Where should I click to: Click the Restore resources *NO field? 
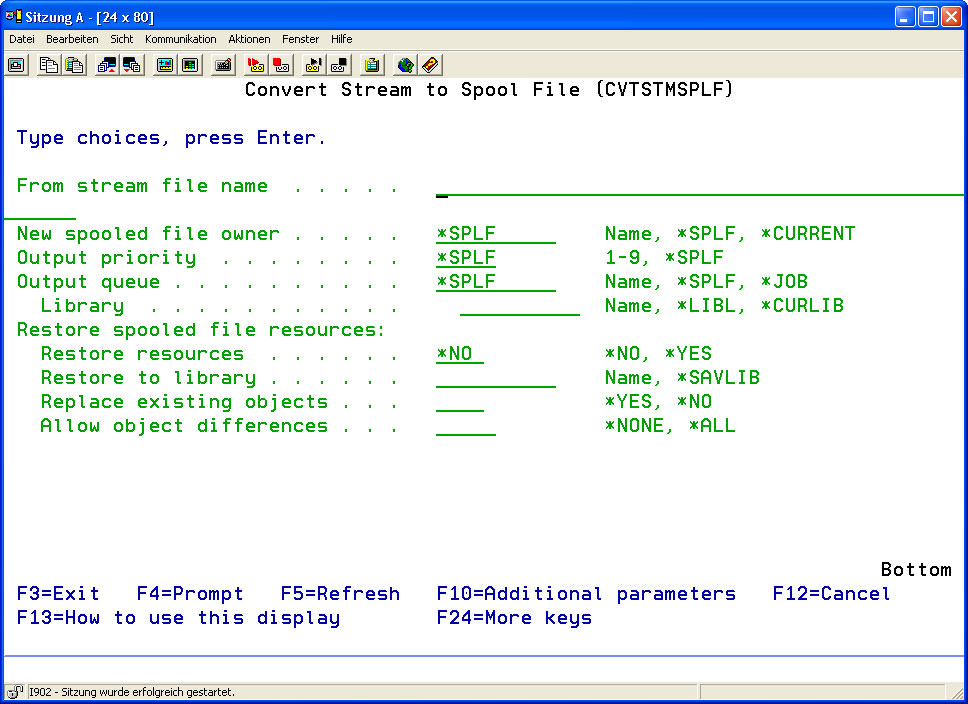pos(460,354)
